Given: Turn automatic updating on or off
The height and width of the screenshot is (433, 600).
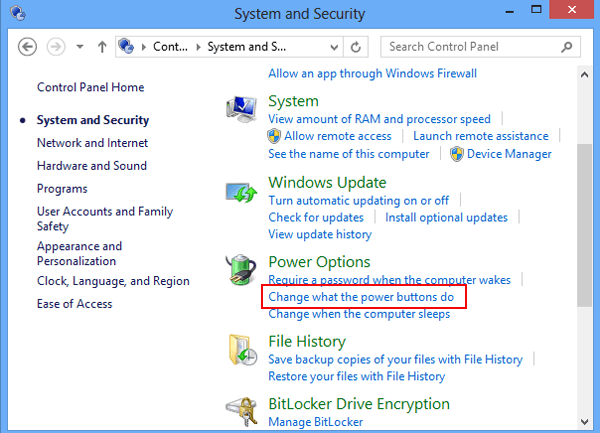Looking at the screenshot, I should click(x=359, y=200).
